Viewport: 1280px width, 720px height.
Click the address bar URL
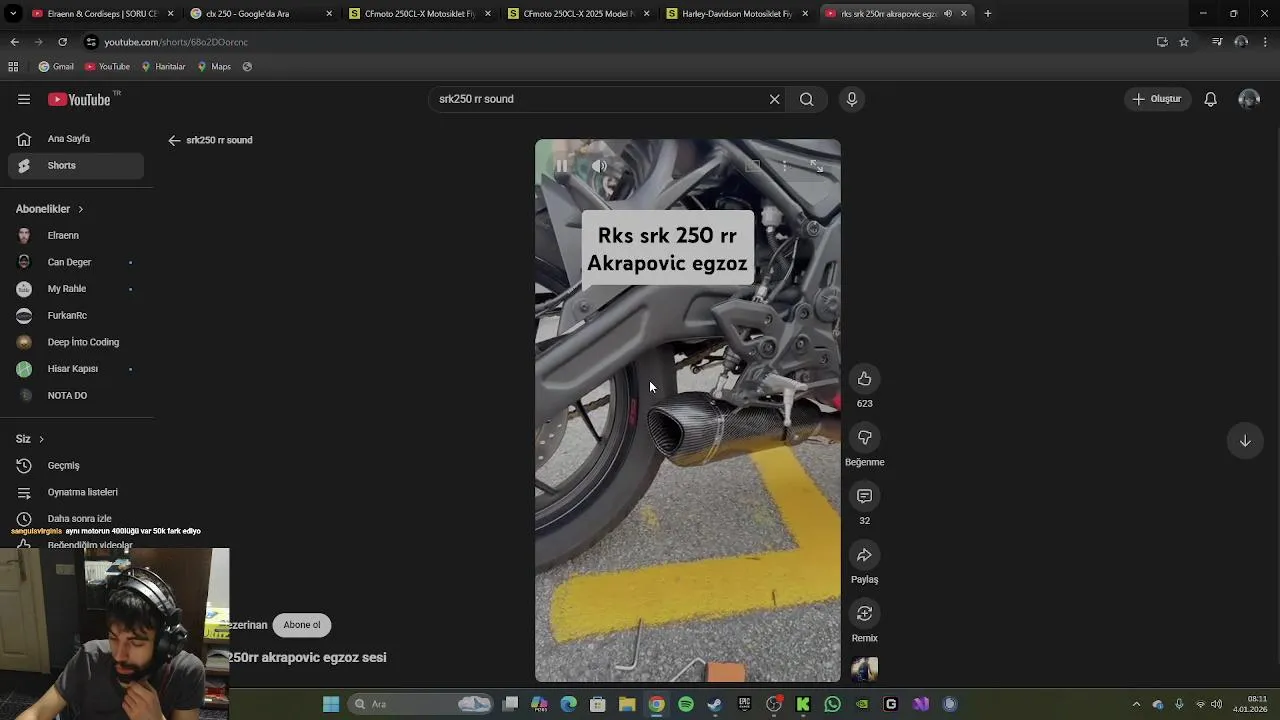tap(176, 42)
